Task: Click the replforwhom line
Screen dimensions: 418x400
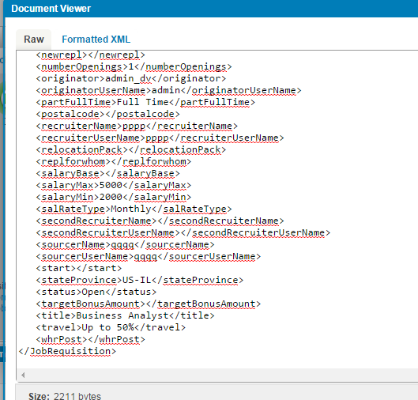Action: (113, 162)
